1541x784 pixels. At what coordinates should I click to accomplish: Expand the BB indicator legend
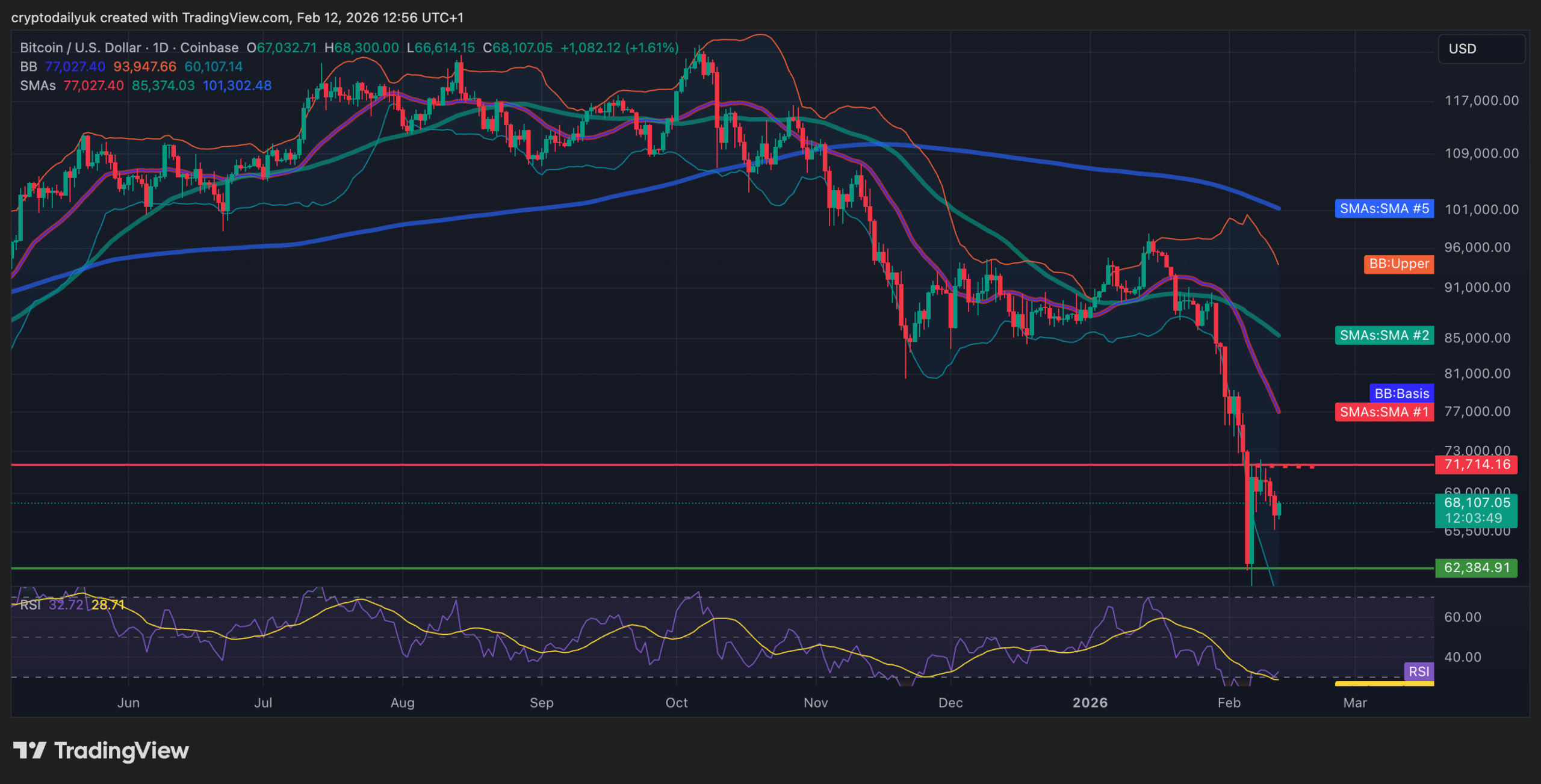click(28, 67)
